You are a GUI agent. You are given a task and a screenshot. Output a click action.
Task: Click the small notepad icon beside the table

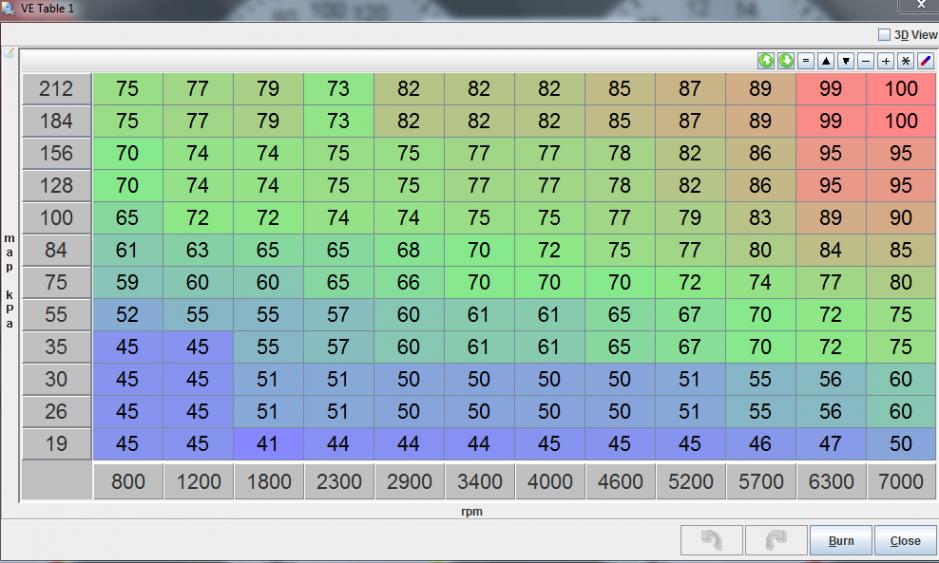tap(9, 53)
